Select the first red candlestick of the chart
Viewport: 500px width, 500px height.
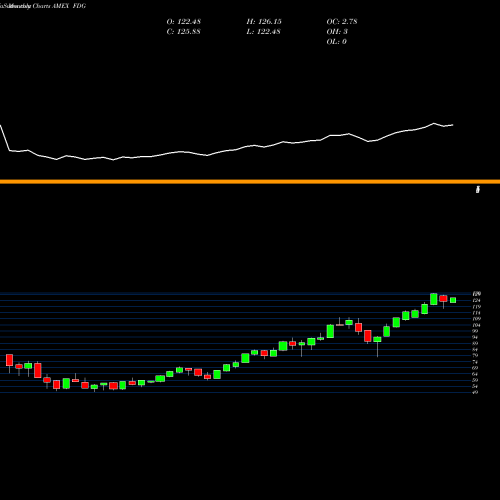click(9, 360)
